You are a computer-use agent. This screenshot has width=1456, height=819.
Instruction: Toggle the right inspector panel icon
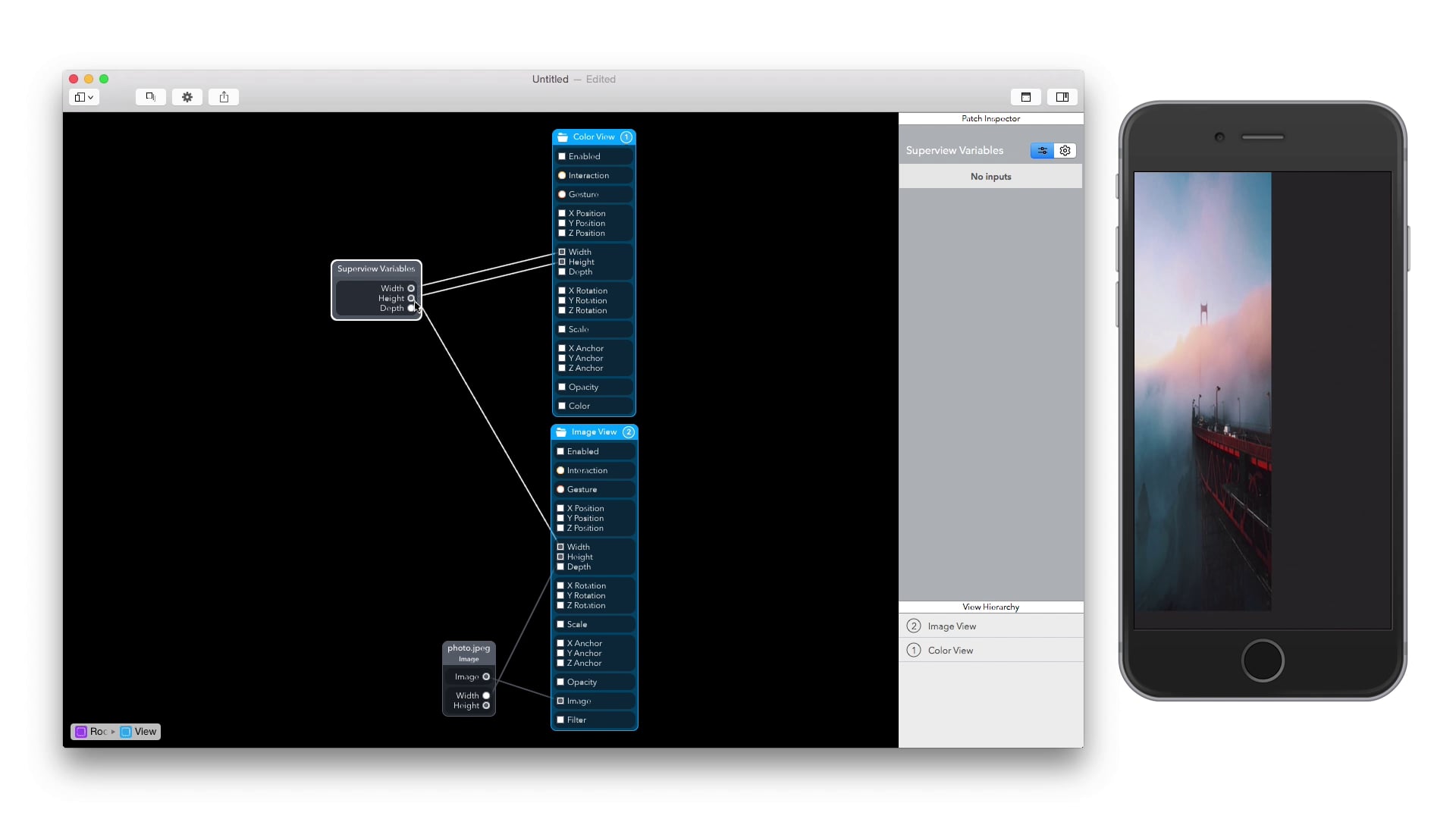click(x=1062, y=97)
